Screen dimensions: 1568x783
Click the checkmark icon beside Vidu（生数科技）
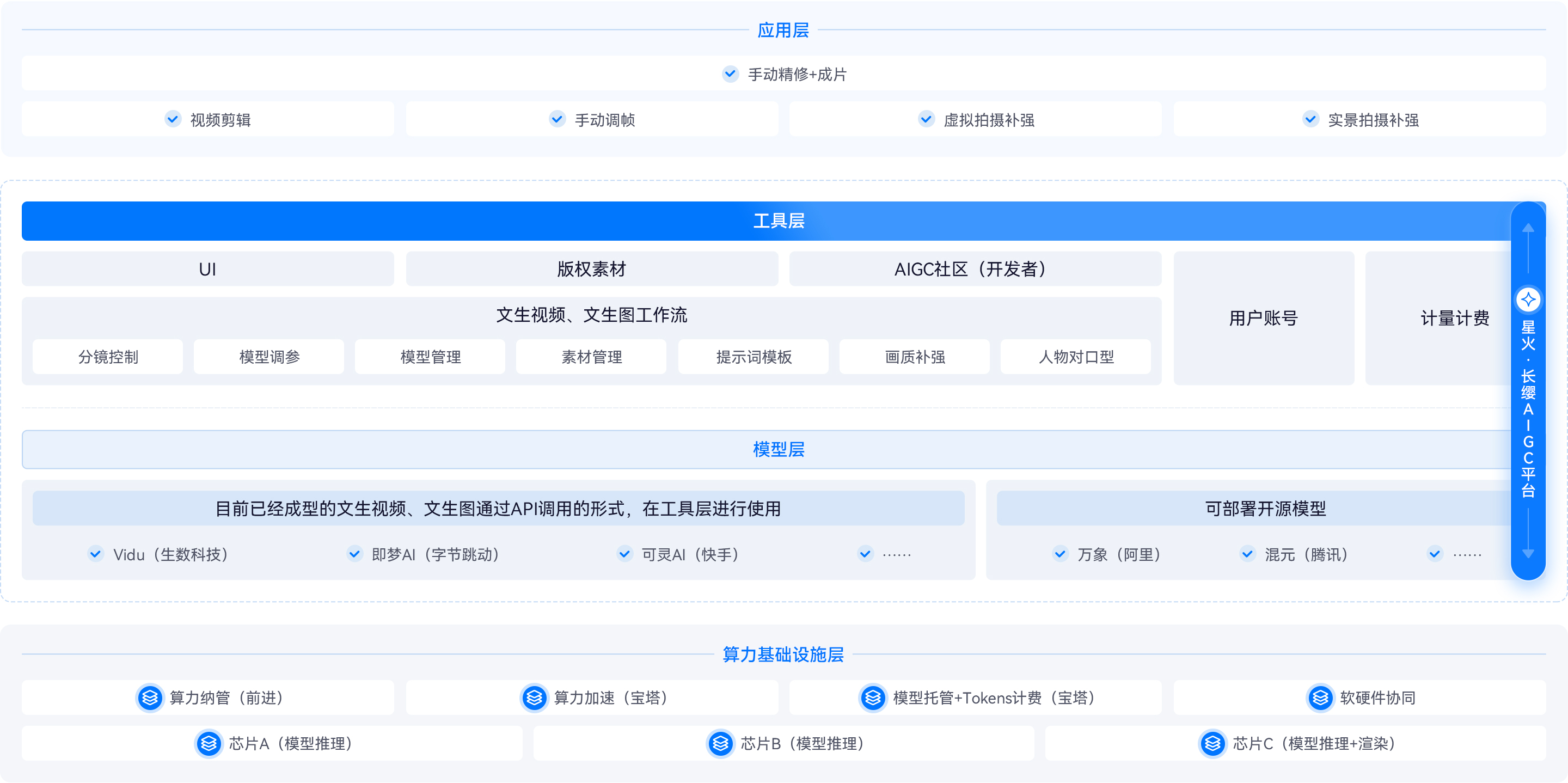pos(96,554)
